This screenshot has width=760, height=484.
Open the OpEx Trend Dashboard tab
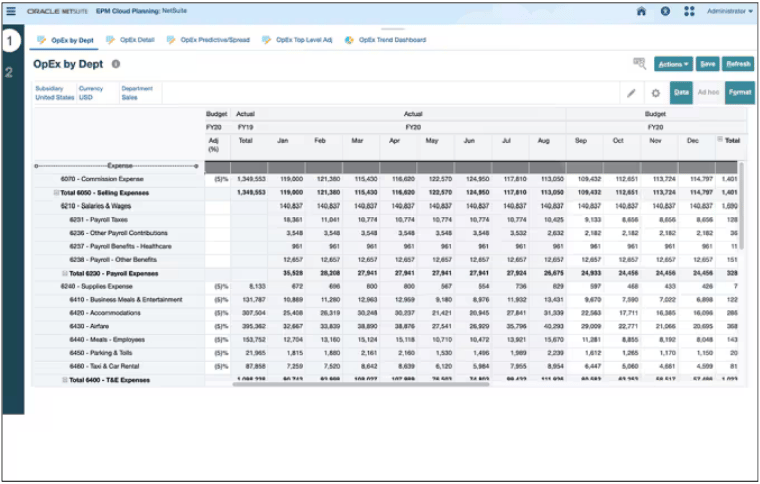coord(386,40)
